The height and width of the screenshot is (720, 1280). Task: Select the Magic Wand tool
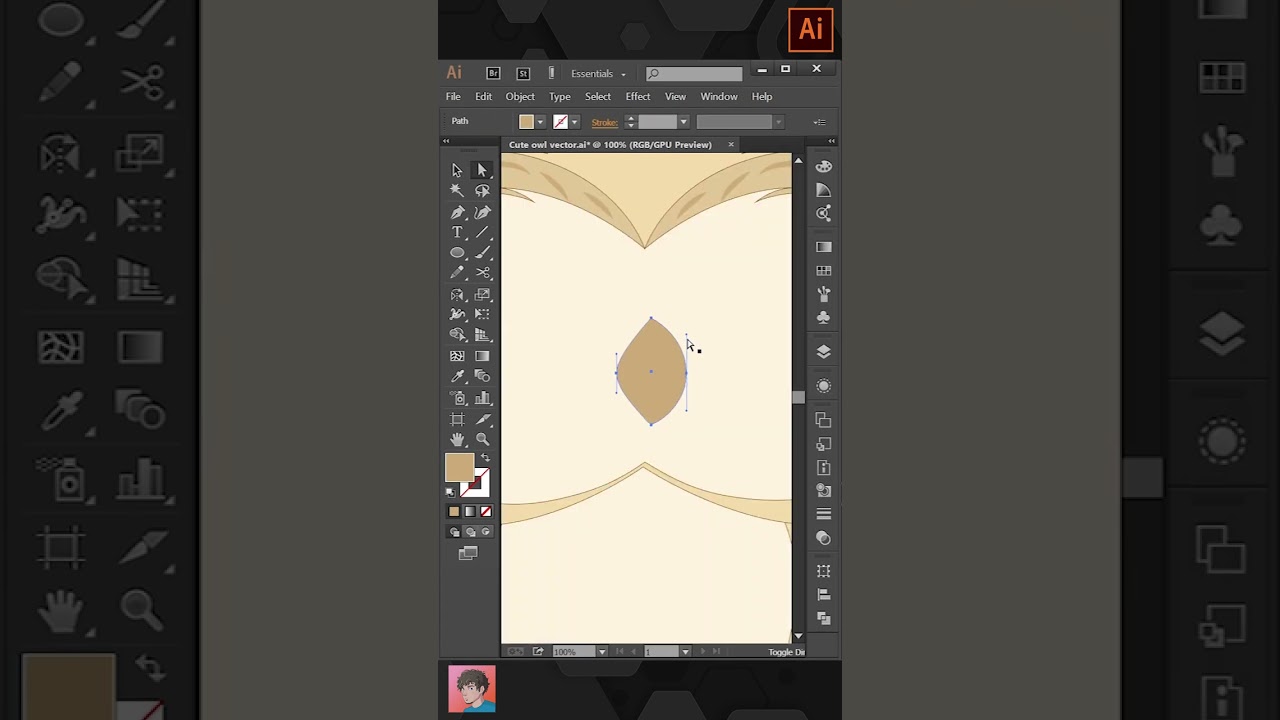tap(457, 191)
